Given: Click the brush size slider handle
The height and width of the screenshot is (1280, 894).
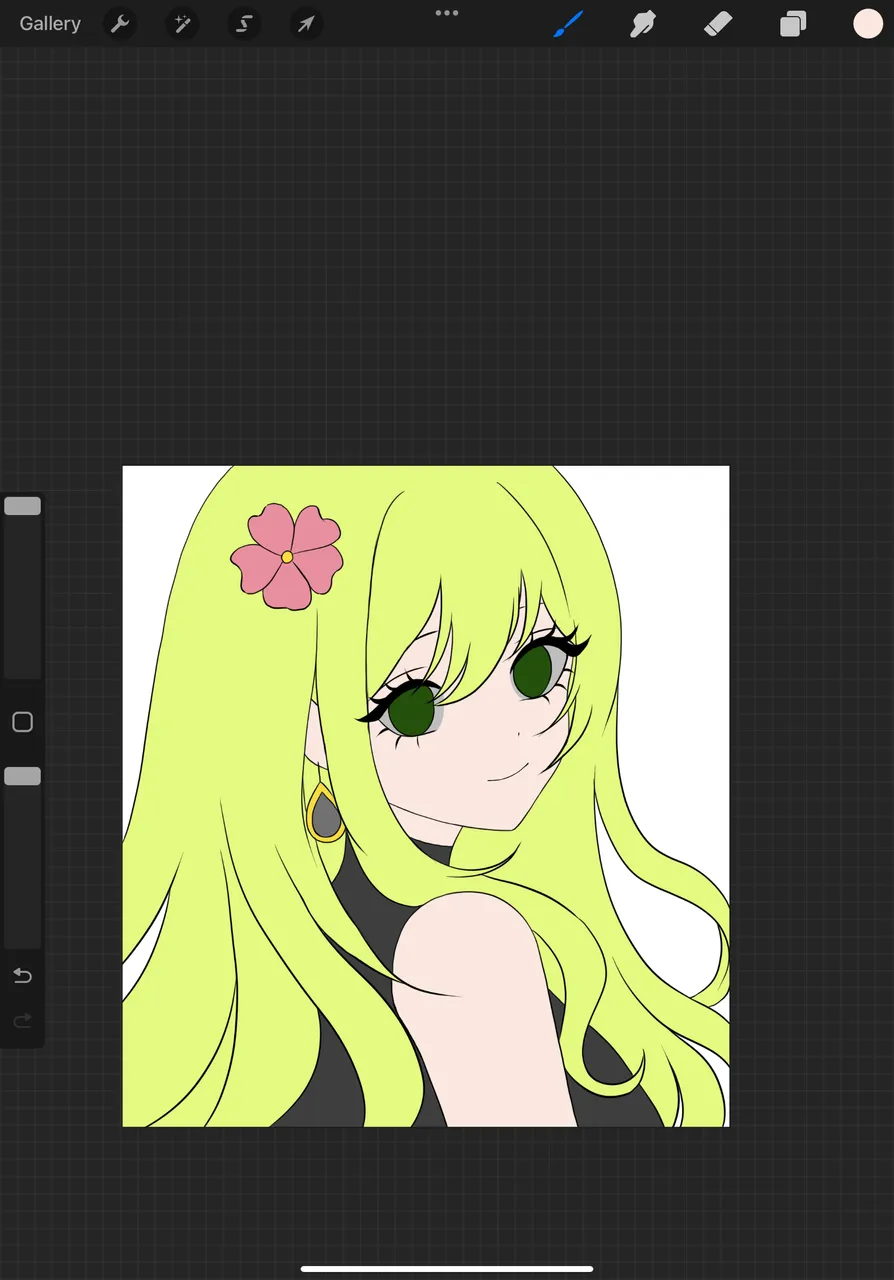Looking at the screenshot, I should (x=22, y=506).
